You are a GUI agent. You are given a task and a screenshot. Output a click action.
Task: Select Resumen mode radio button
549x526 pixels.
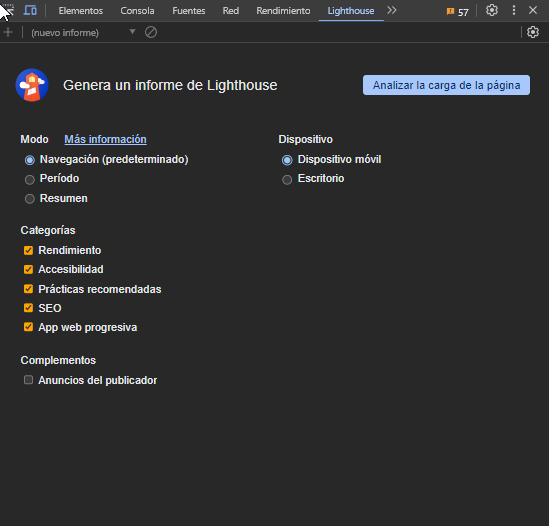coord(30,199)
